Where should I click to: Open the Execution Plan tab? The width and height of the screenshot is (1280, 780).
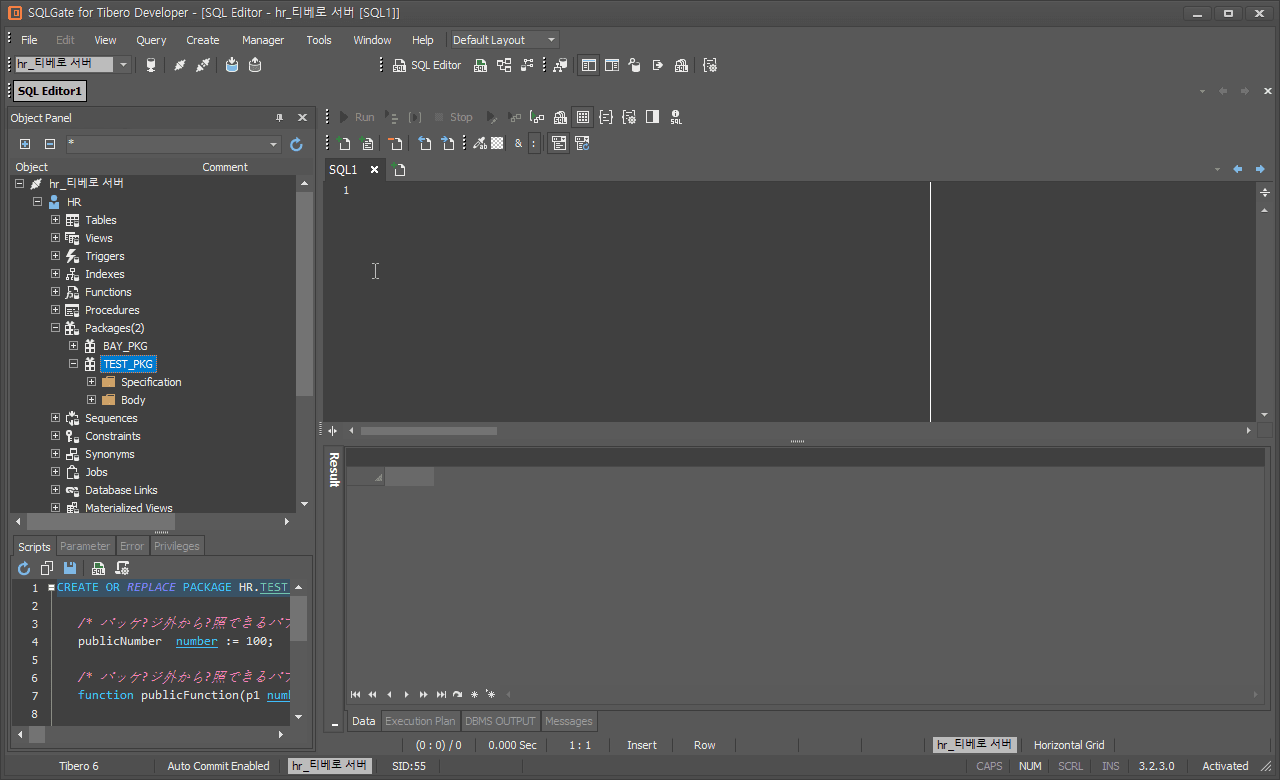click(x=420, y=721)
